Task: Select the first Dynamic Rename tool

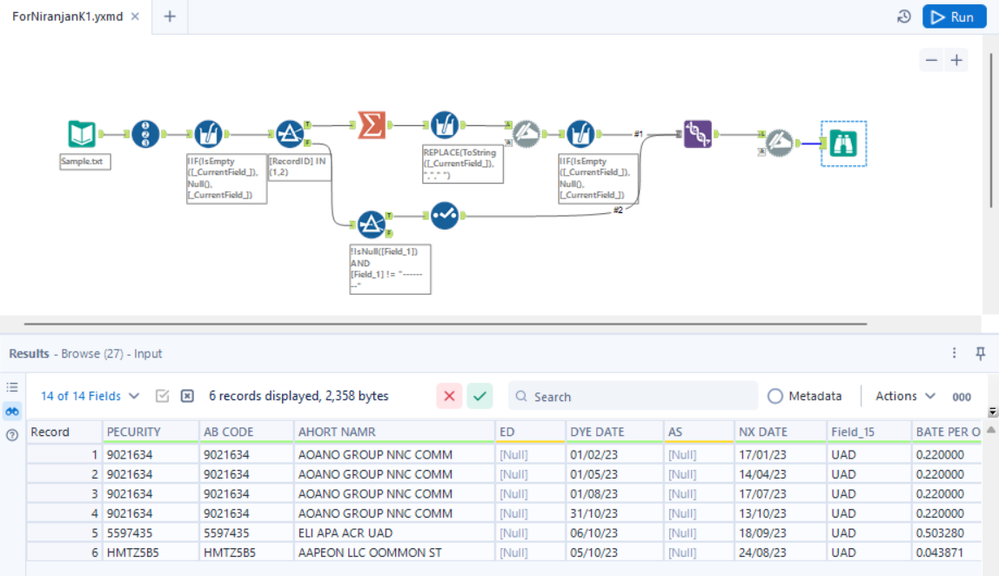Action: point(526,134)
